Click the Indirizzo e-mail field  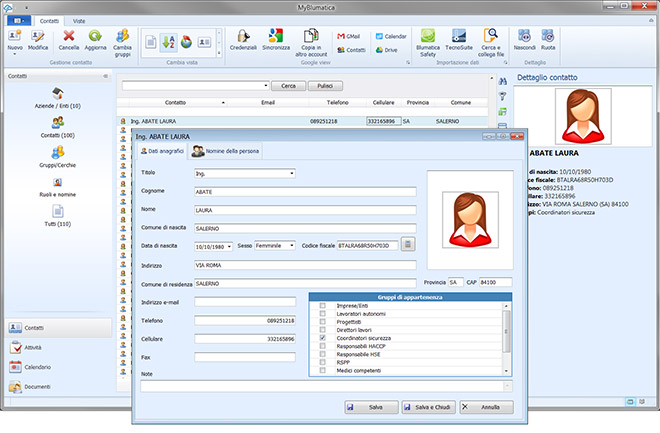click(245, 302)
